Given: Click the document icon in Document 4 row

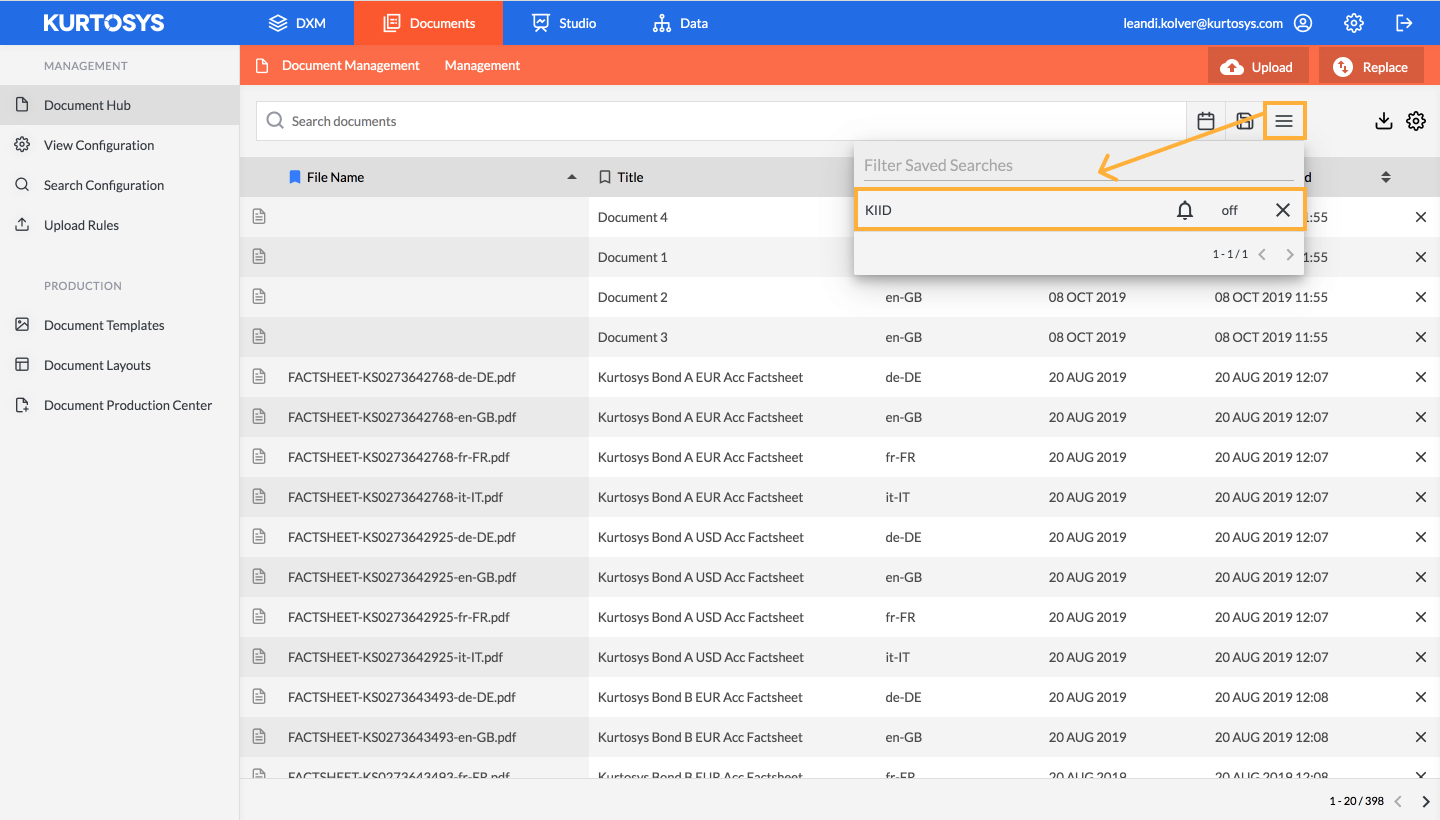Looking at the screenshot, I should (259, 217).
